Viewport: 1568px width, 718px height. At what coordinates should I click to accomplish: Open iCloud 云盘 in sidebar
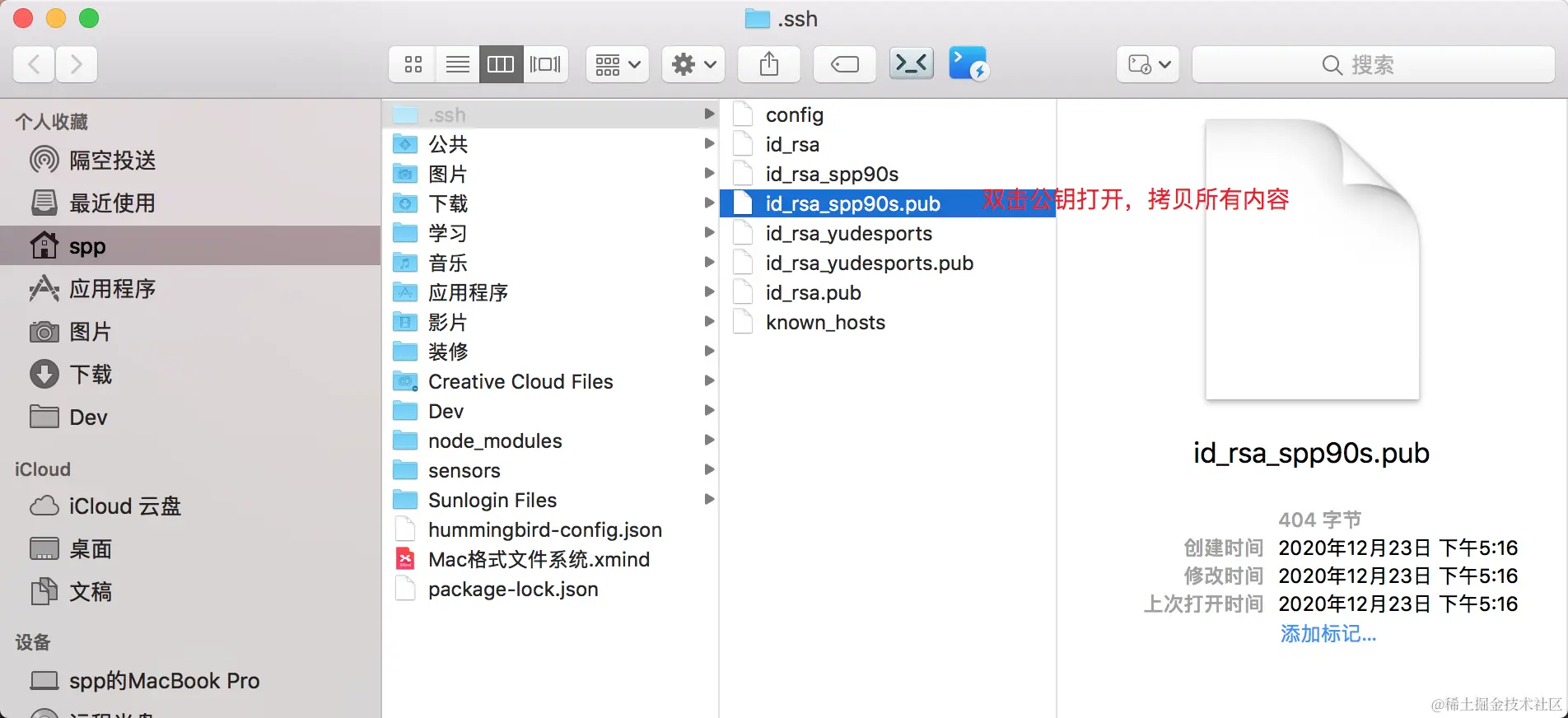pyautogui.click(x=190, y=506)
